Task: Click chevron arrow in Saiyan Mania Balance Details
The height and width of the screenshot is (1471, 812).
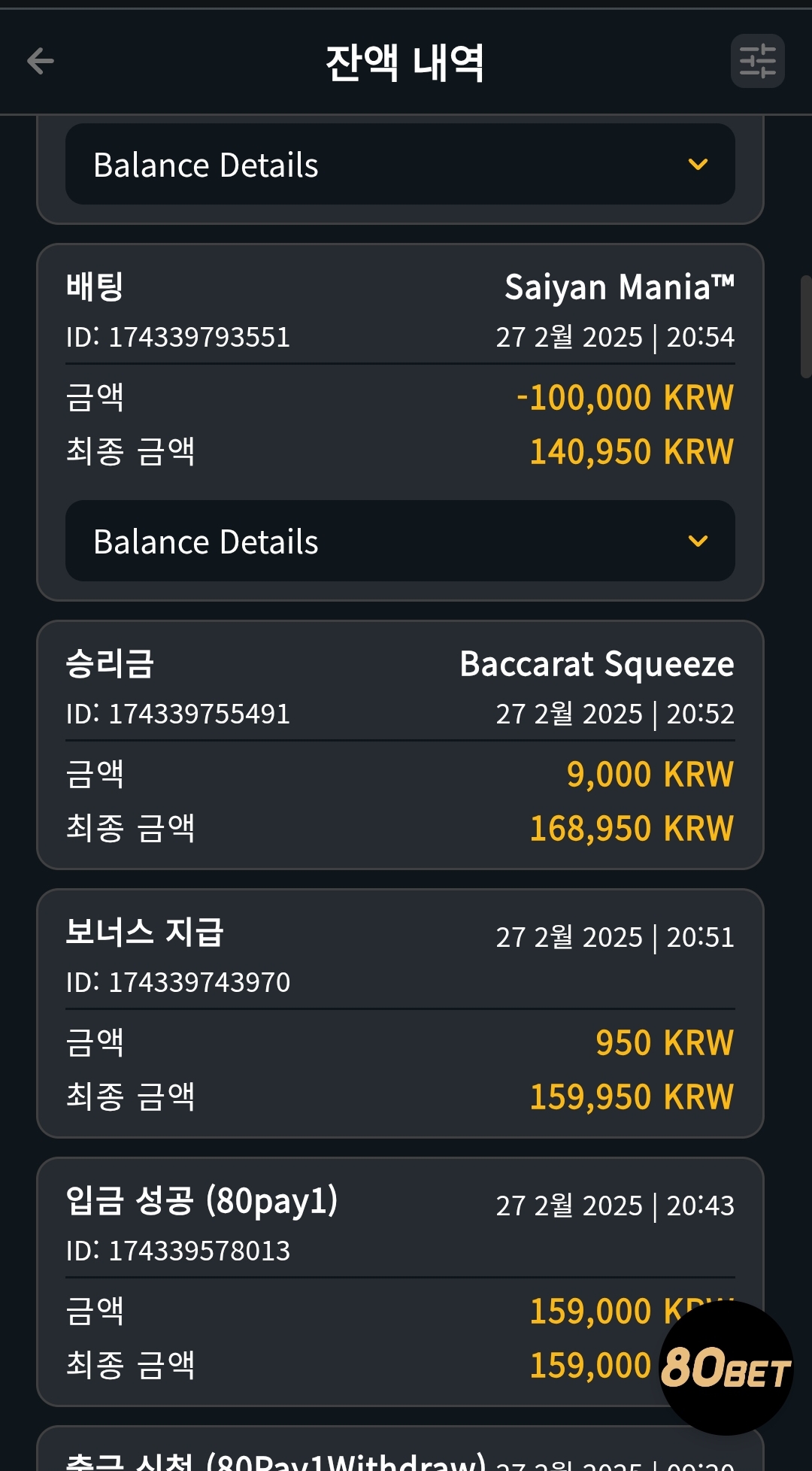Action: [698, 541]
